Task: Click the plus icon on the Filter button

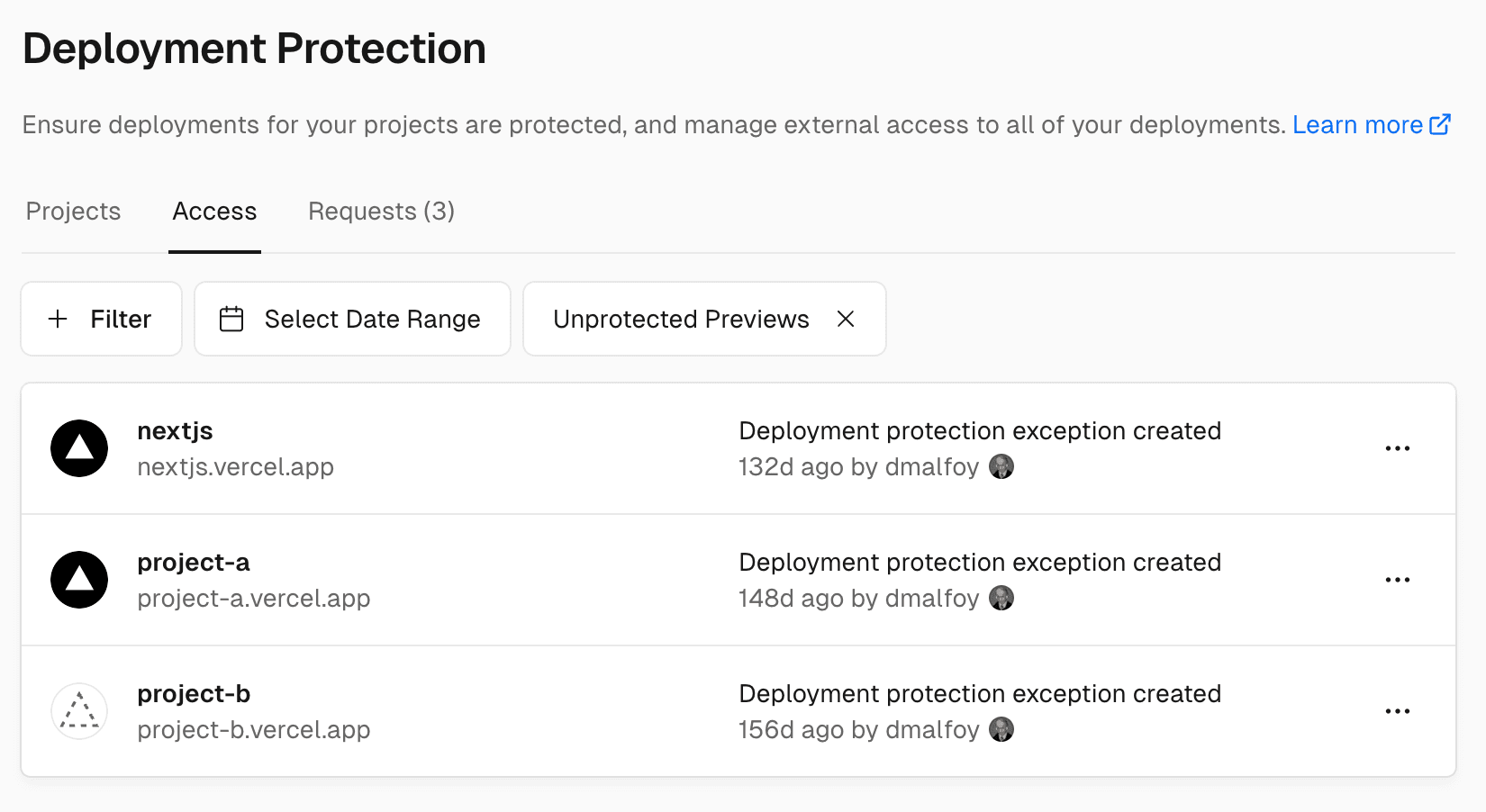Action: coord(58,319)
